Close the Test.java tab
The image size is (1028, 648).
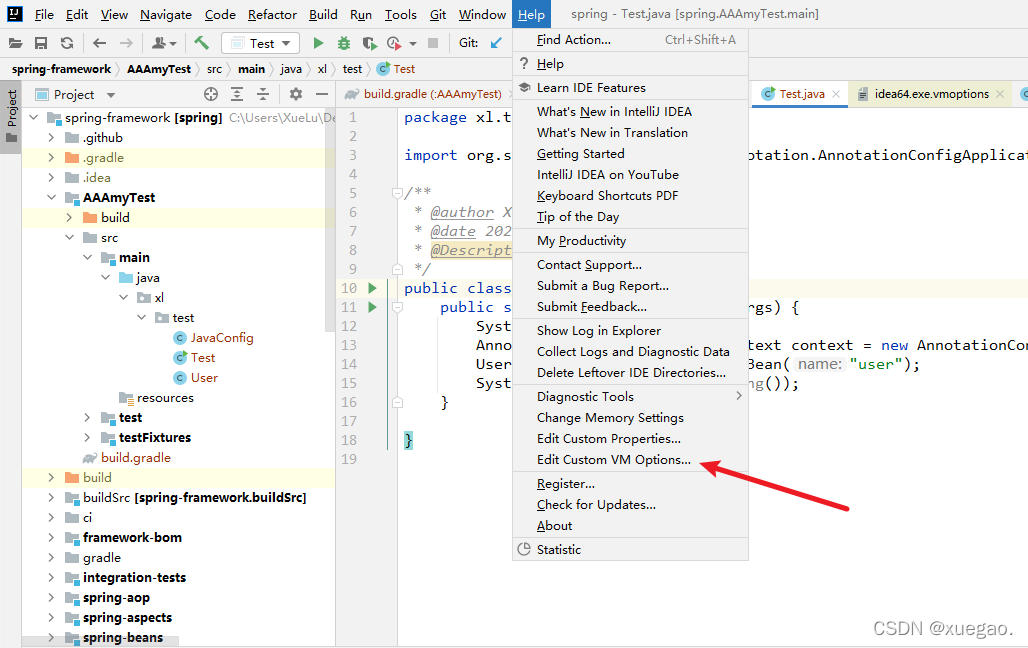coord(836,94)
